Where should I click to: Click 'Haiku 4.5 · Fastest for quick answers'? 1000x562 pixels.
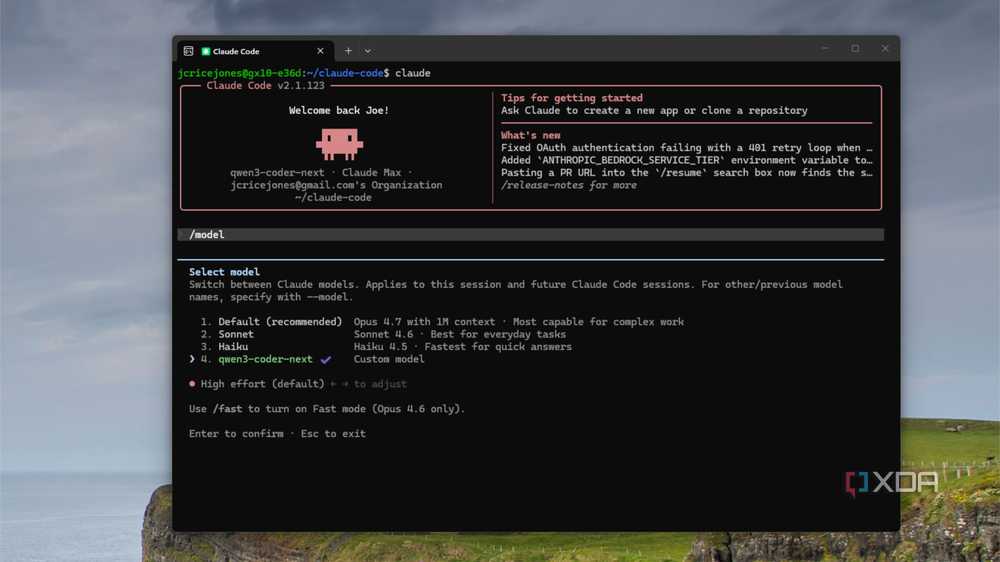coord(463,346)
